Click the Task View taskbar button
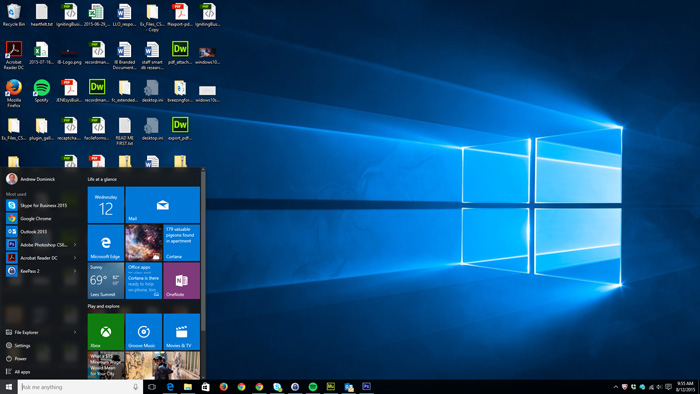700x394 pixels. point(152,387)
